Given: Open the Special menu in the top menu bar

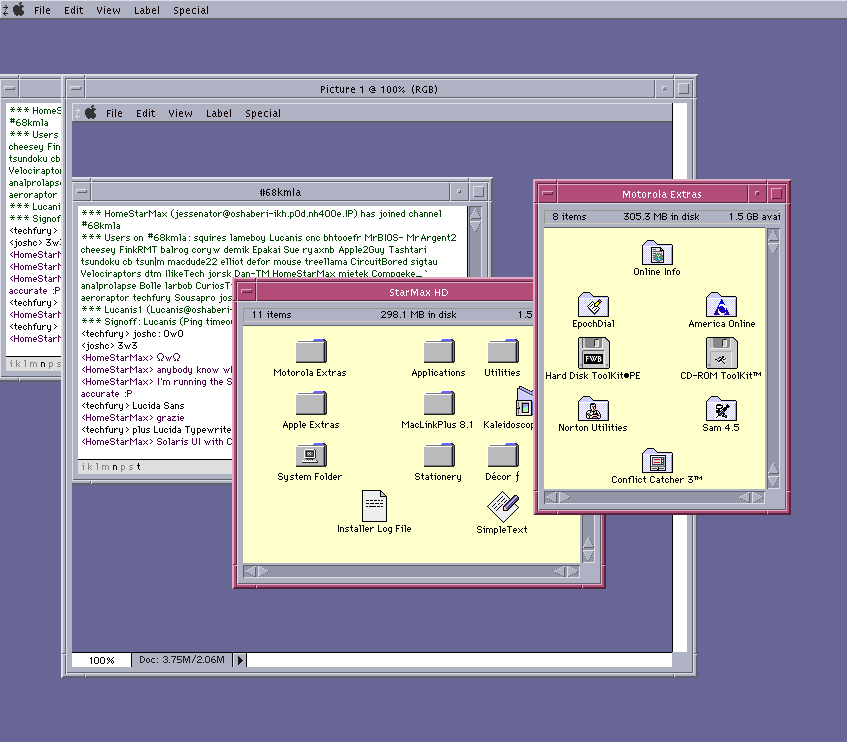Looking at the screenshot, I should click(190, 10).
